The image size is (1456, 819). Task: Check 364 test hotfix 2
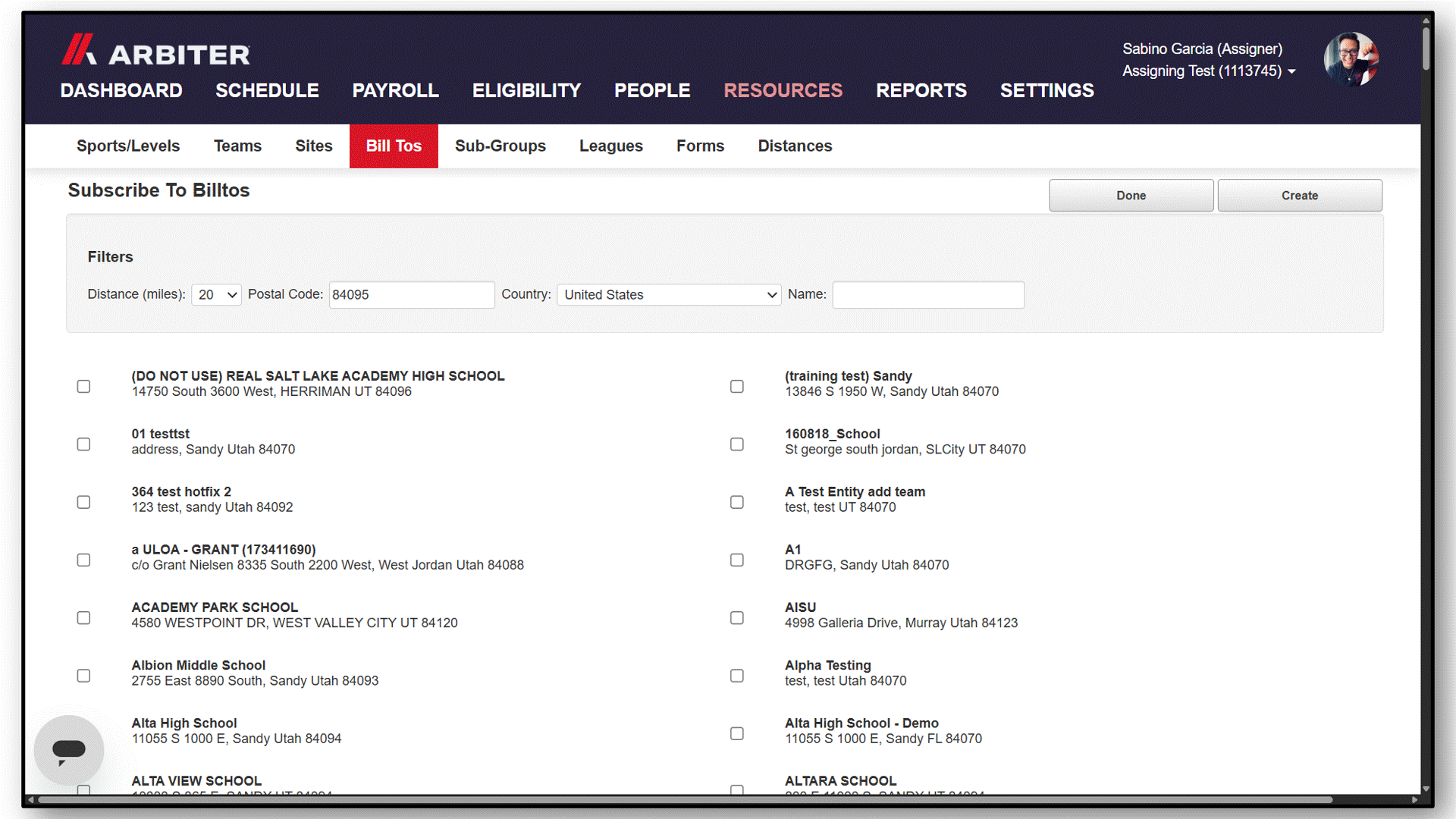click(83, 502)
